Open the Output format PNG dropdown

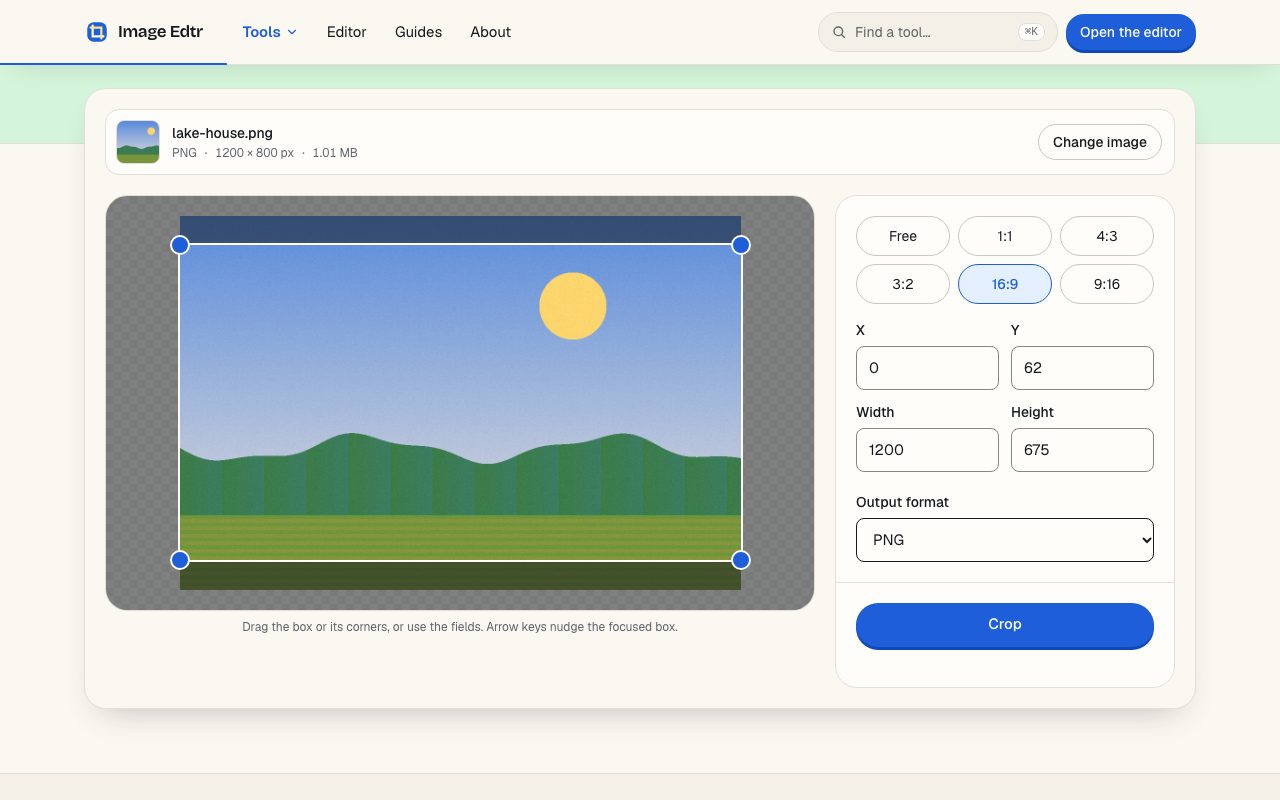[x=1005, y=540]
